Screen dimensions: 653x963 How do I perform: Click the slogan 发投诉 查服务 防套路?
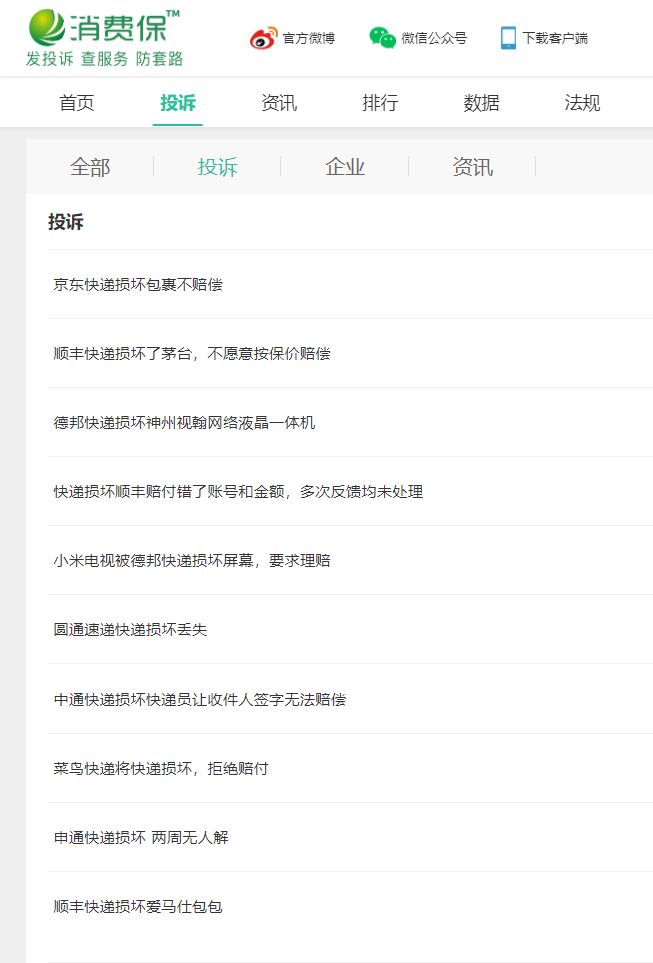coord(104,59)
